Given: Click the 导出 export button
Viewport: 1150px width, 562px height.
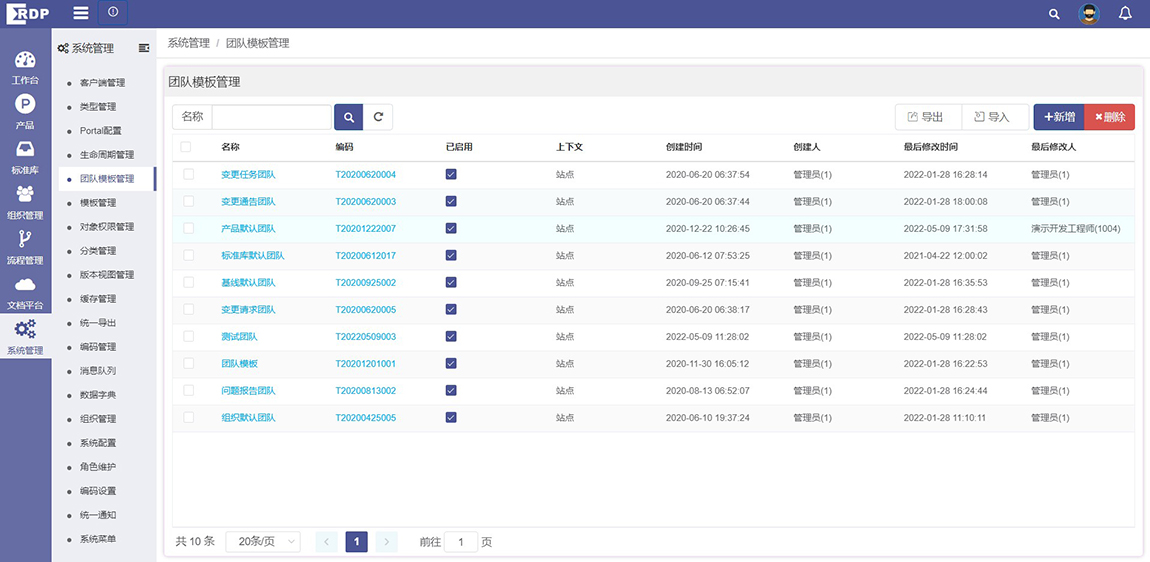Looking at the screenshot, I should click(x=927, y=117).
